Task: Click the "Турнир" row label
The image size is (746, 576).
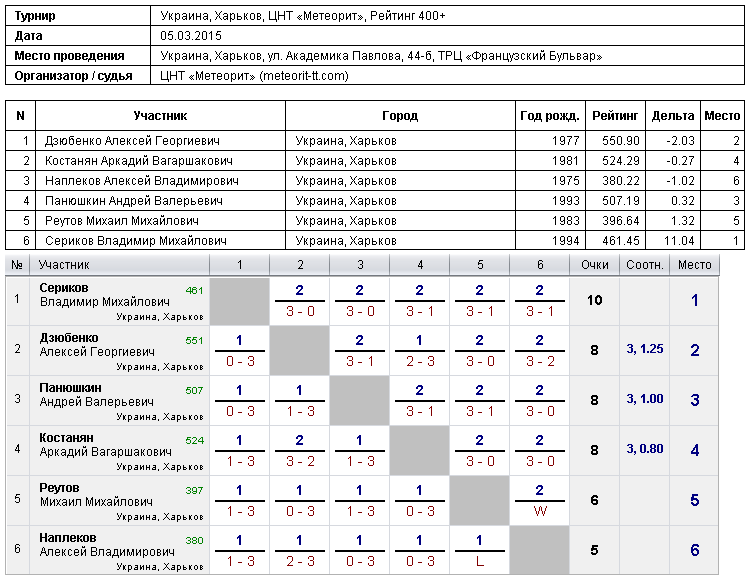Action: click(x=35, y=16)
